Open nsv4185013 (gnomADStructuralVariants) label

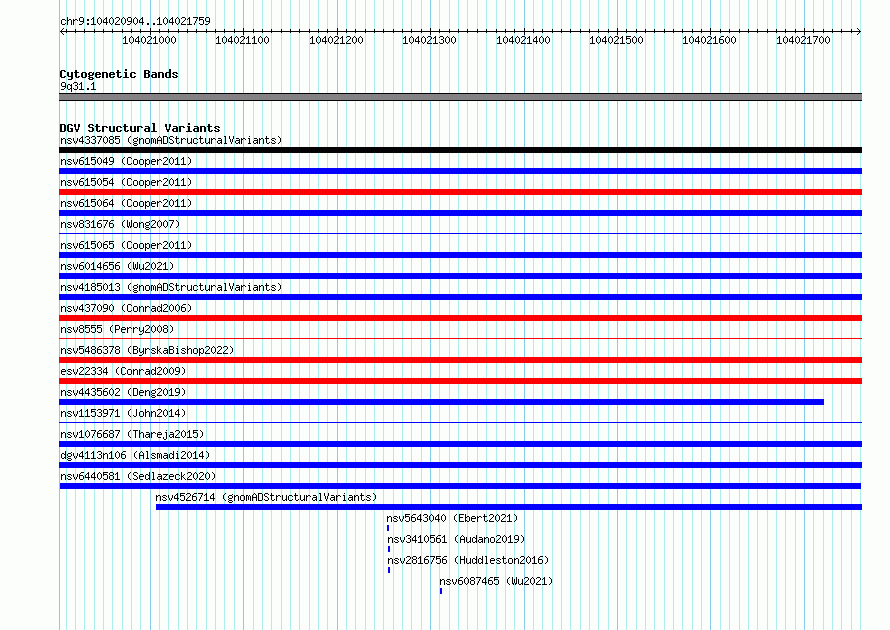pos(171,287)
